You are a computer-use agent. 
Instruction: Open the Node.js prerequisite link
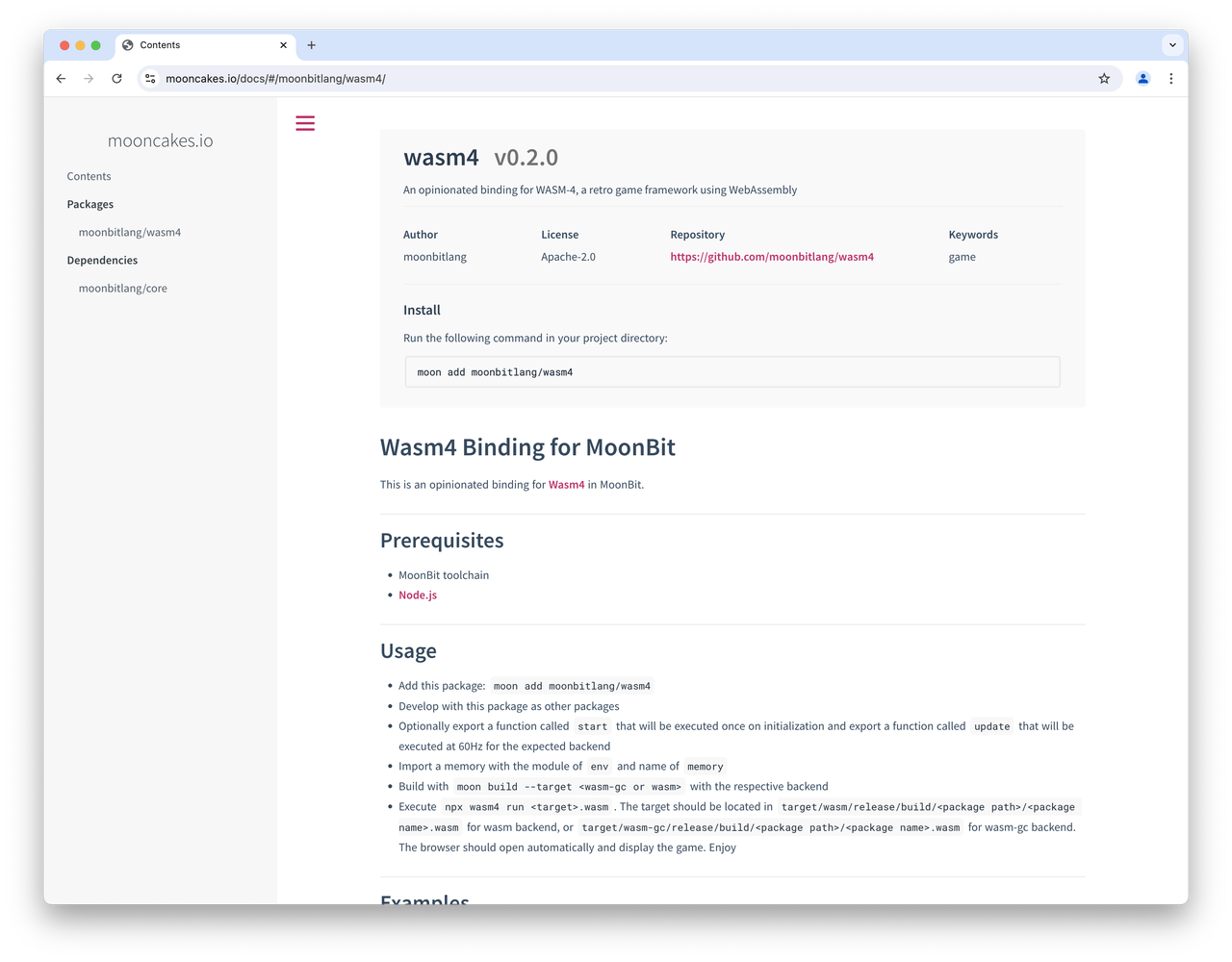tap(418, 595)
